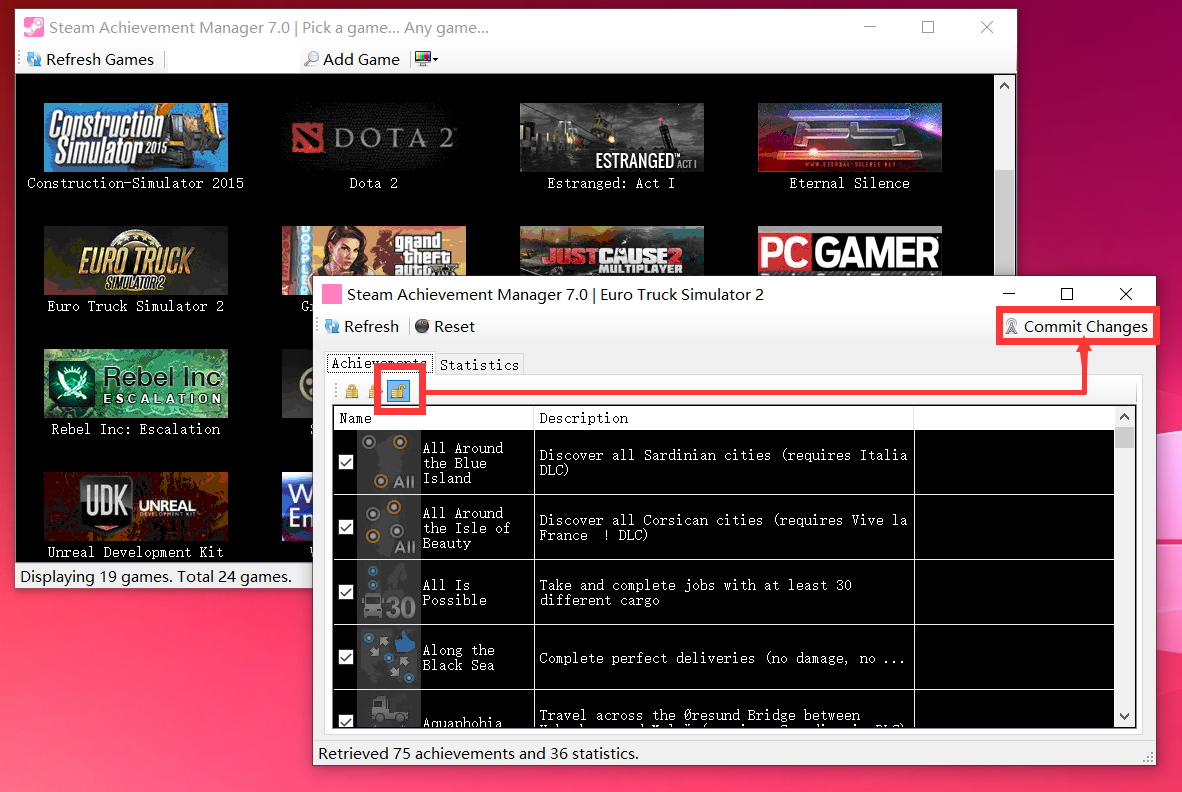Select the PC Gamer tile
The width and height of the screenshot is (1182, 792).
click(850, 250)
